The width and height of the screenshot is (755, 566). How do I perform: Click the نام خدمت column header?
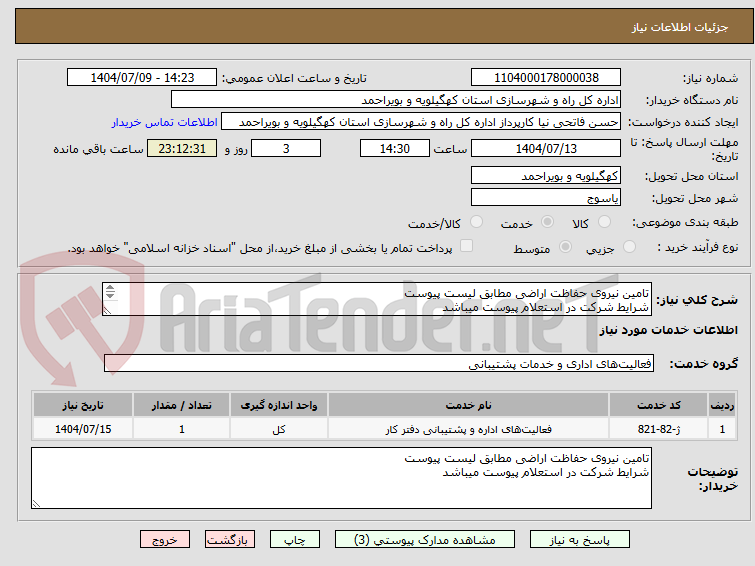(469, 405)
